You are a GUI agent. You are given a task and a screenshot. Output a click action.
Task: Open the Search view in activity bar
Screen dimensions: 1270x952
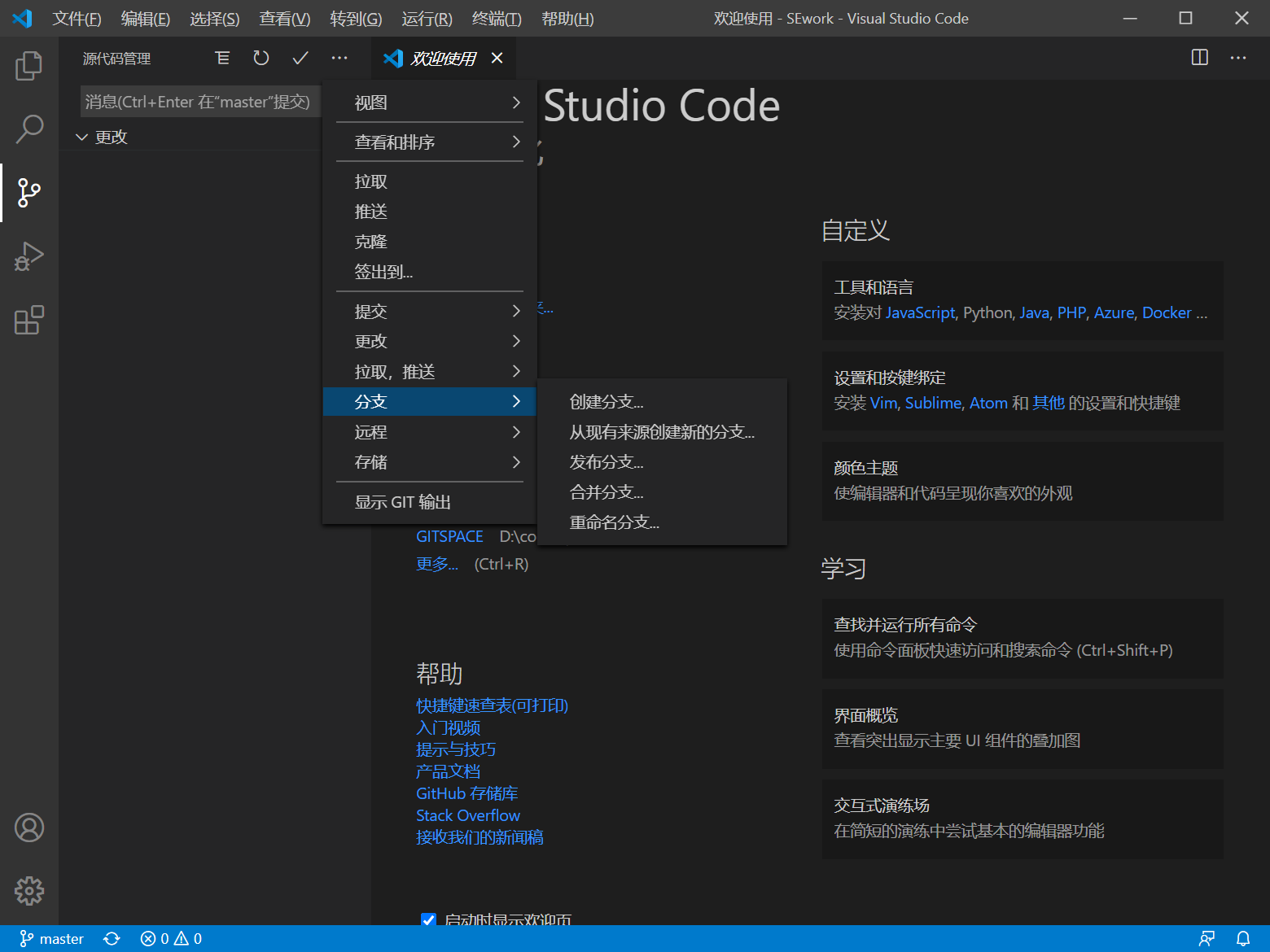29,129
